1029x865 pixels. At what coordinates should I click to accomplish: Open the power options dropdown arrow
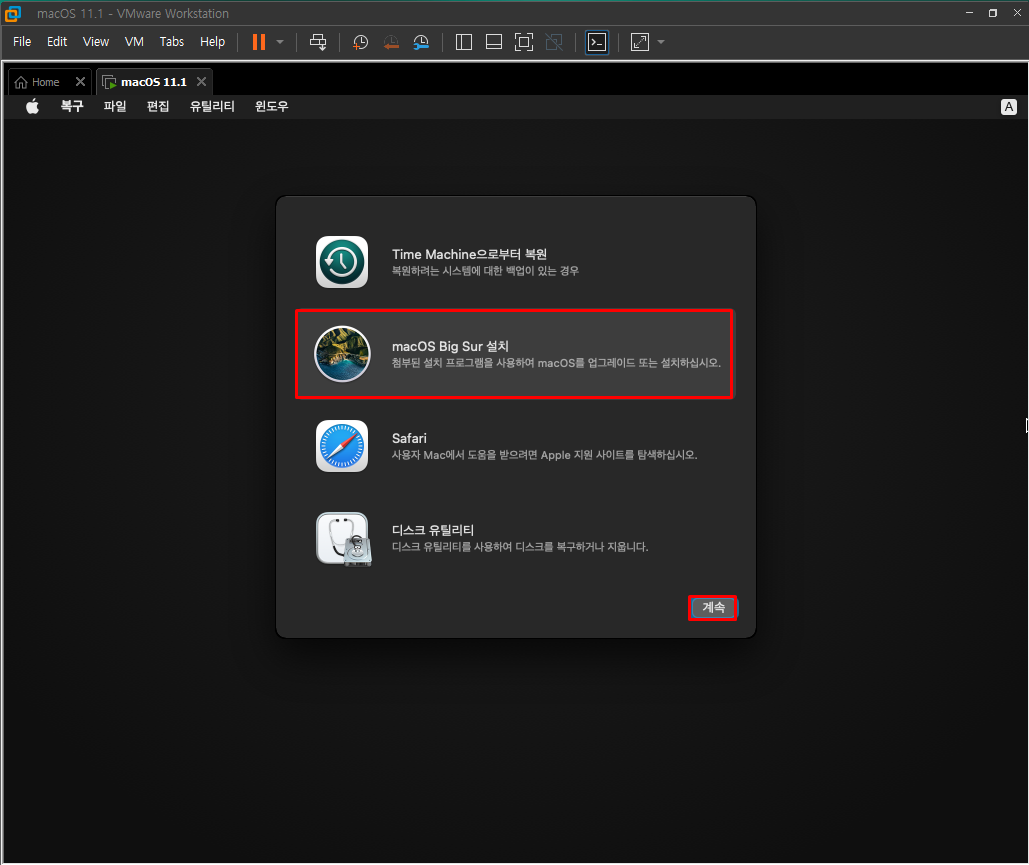click(x=280, y=42)
